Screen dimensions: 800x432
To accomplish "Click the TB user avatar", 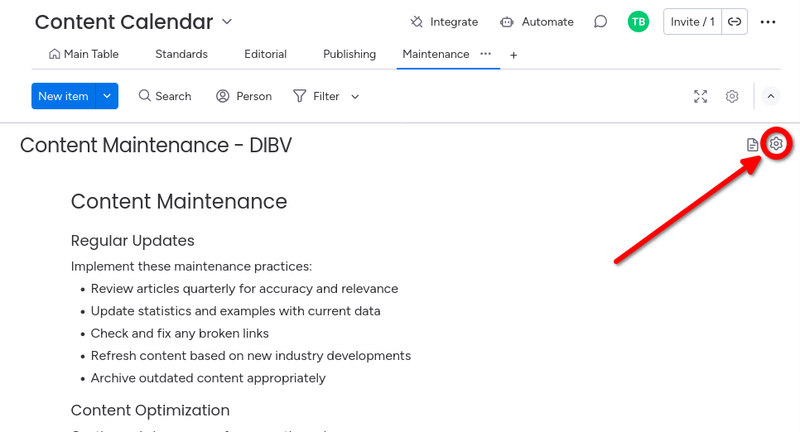I will pyautogui.click(x=638, y=22).
